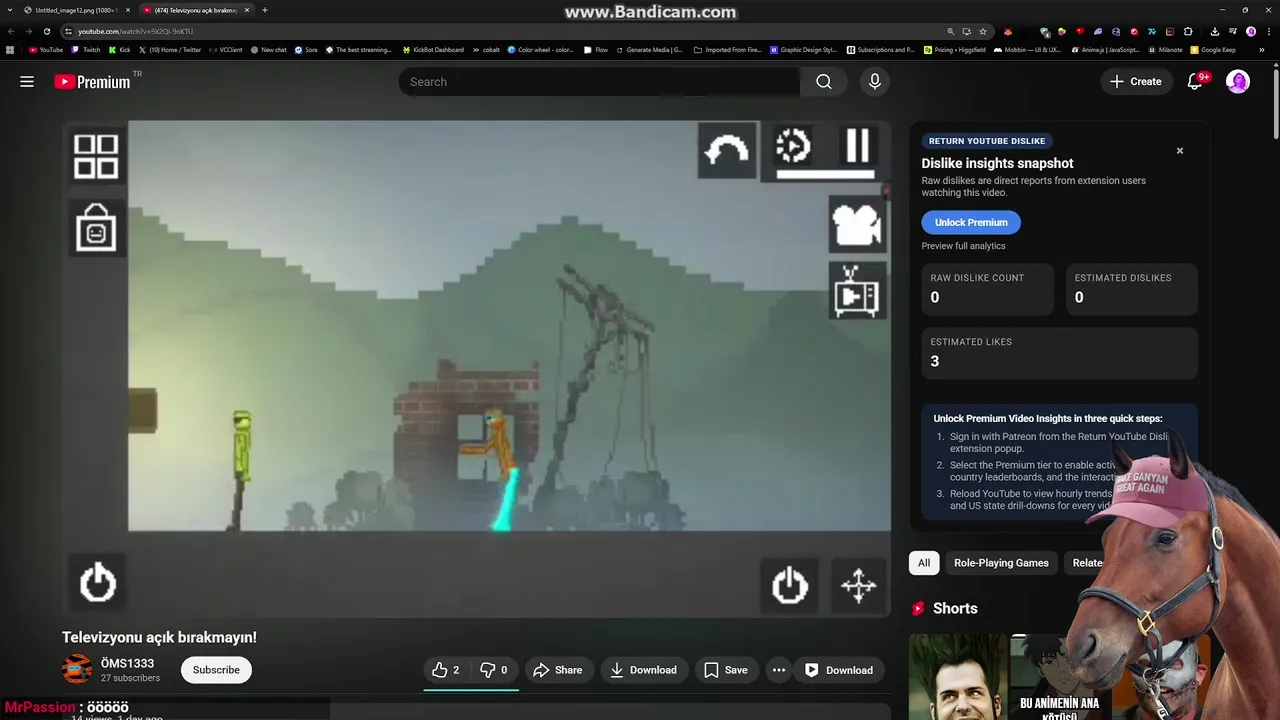Close the Dislike insights snapshot panel
The image size is (1280, 720).
pos(1180,151)
